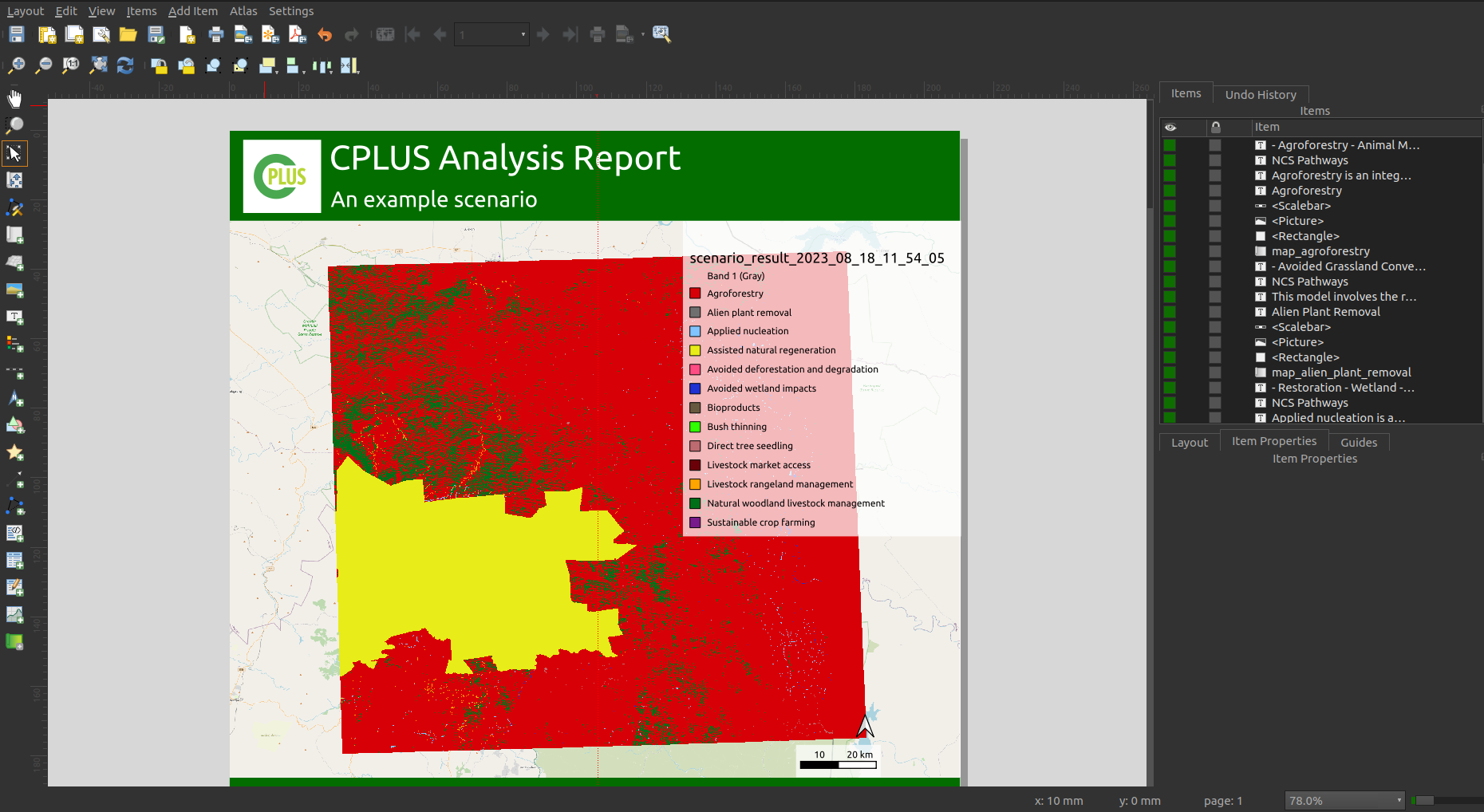Click Zoom to 100% icon
This screenshot has height=812, width=1484.
click(x=71, y=65)
